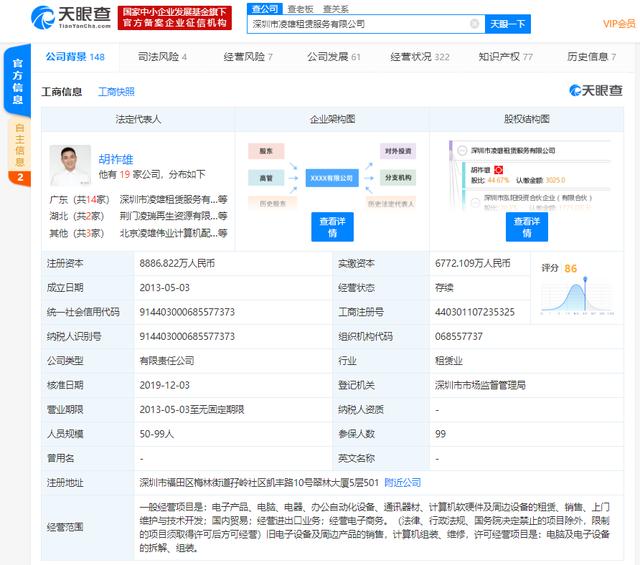Click the 分支机构 box in structure chart

(398, 178)
